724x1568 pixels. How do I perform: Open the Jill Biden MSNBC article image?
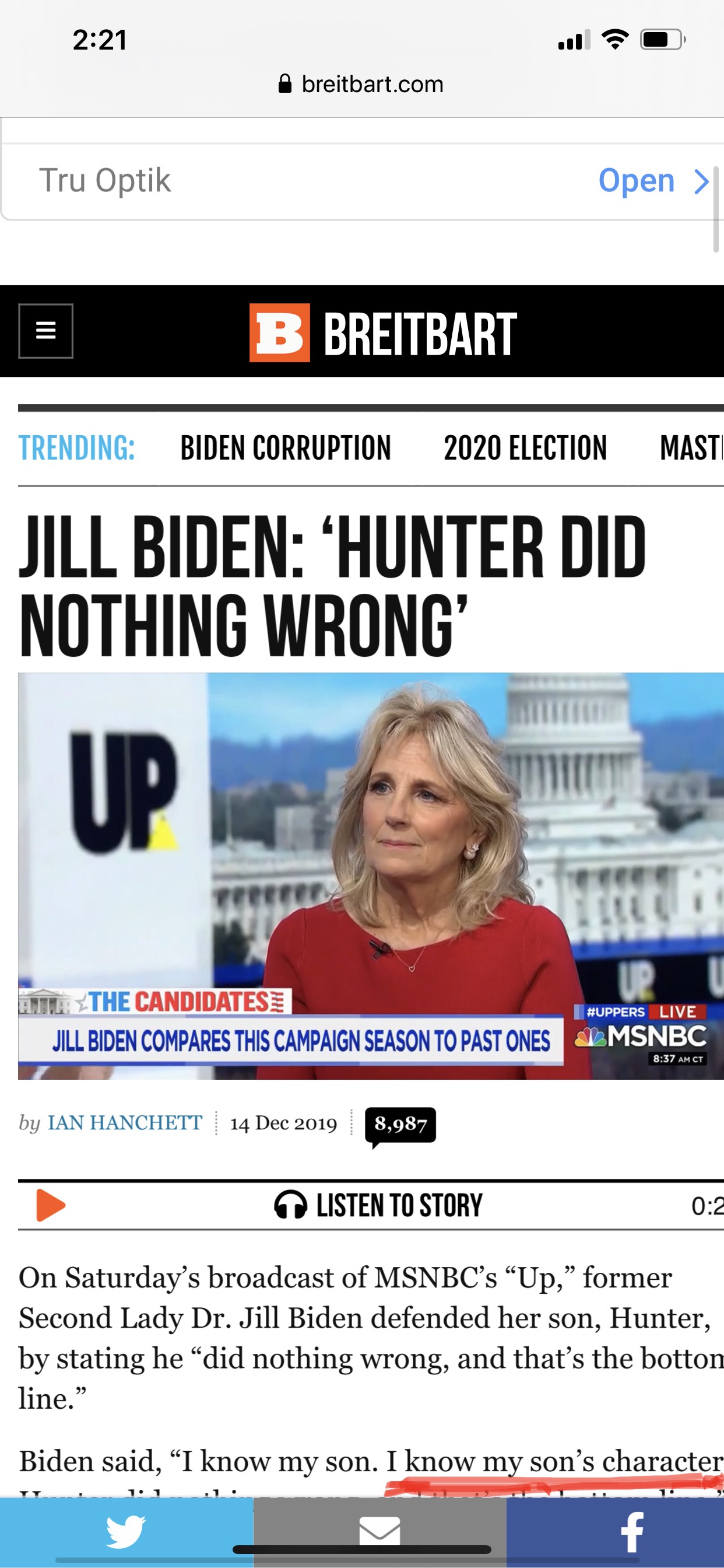pos(371,876)
